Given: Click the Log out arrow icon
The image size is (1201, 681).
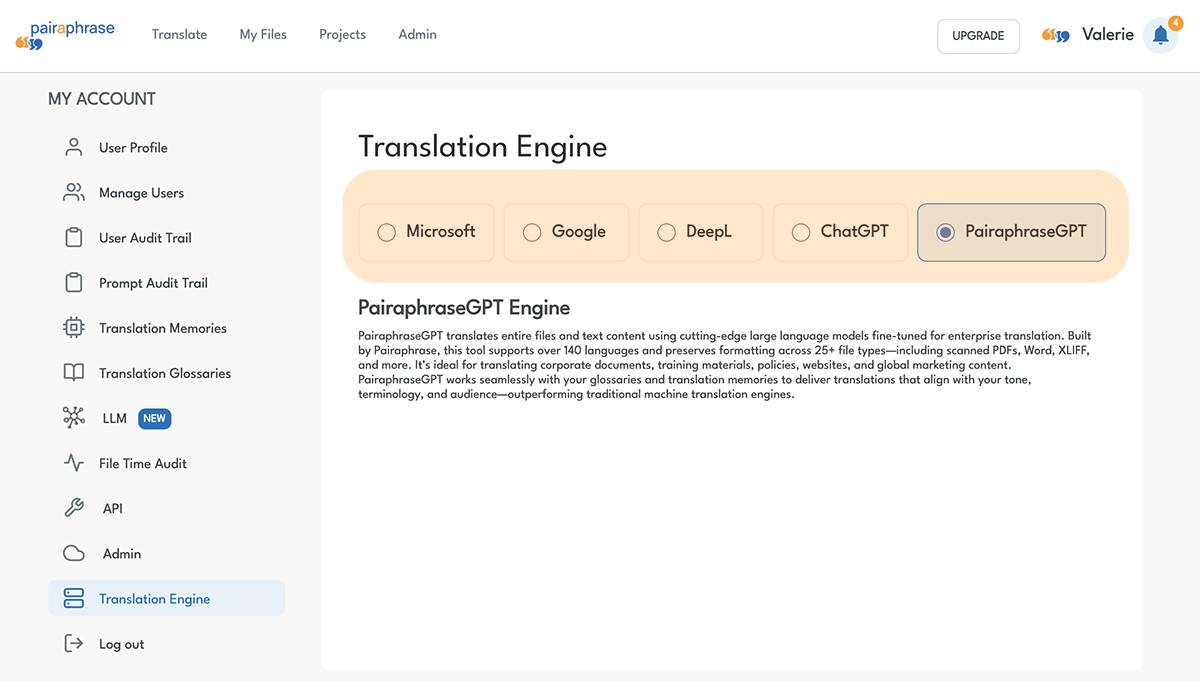Looking at the screenshot, I should [74, 644].
